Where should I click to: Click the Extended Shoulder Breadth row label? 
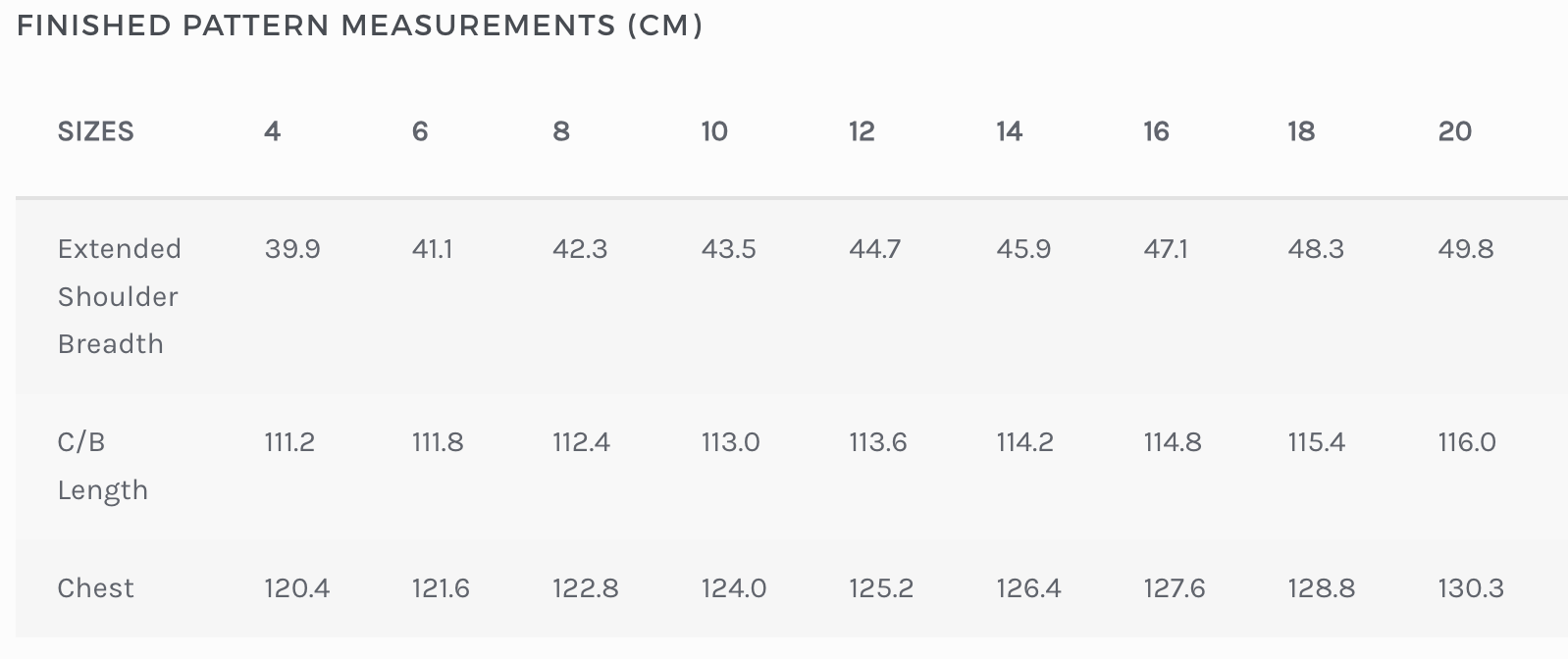pos(119,296)
